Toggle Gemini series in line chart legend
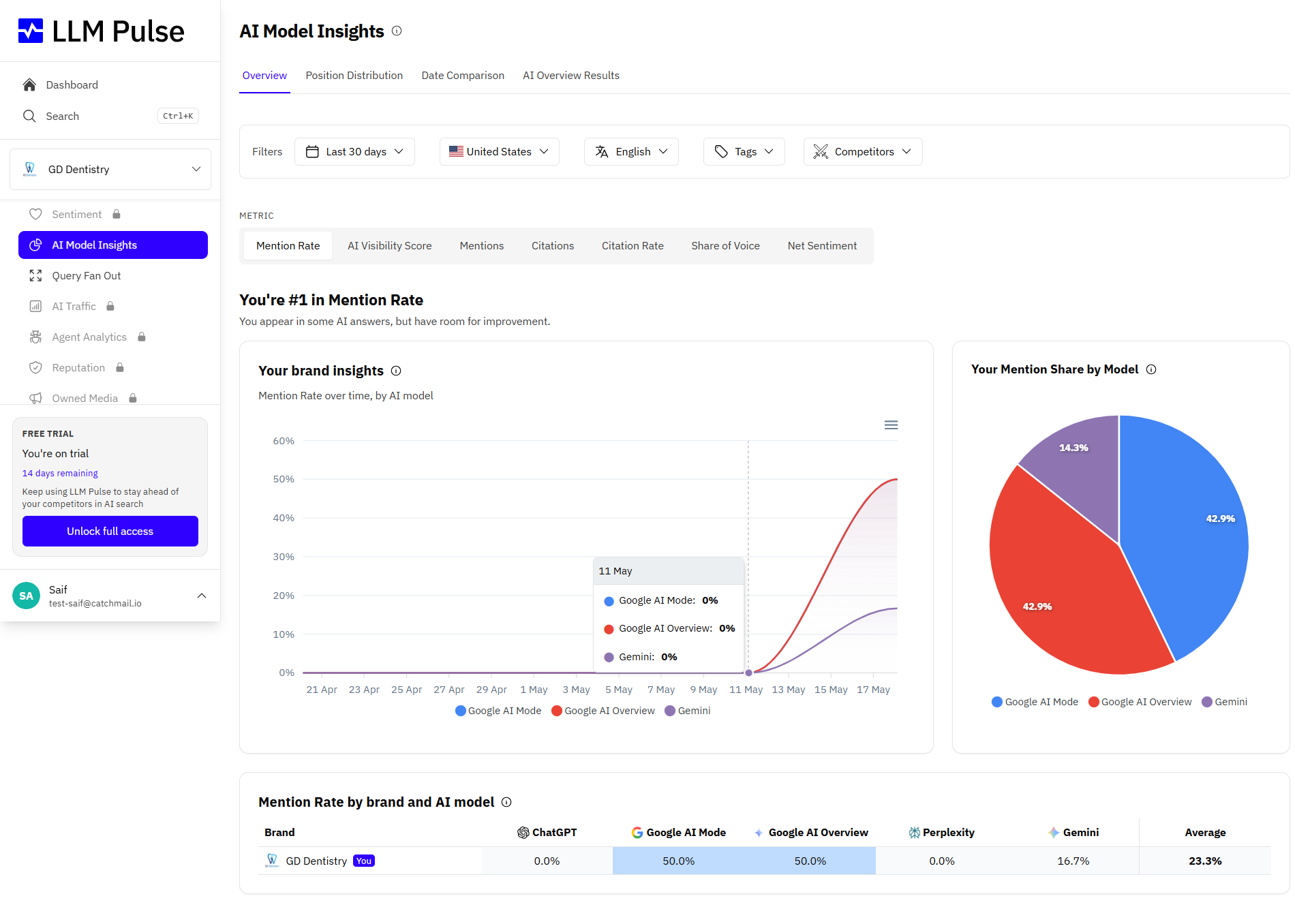The image size is (1295, 924). click(x=688, y=711)
